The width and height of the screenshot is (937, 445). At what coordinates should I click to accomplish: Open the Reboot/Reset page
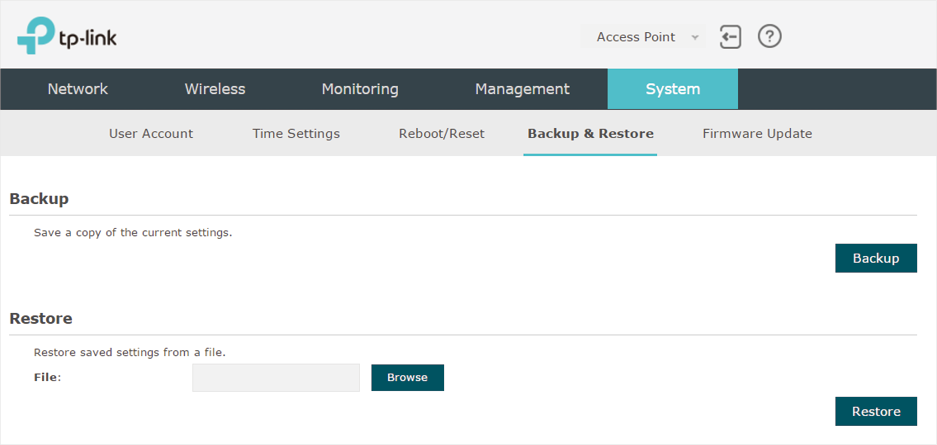(x=442, y=134)
